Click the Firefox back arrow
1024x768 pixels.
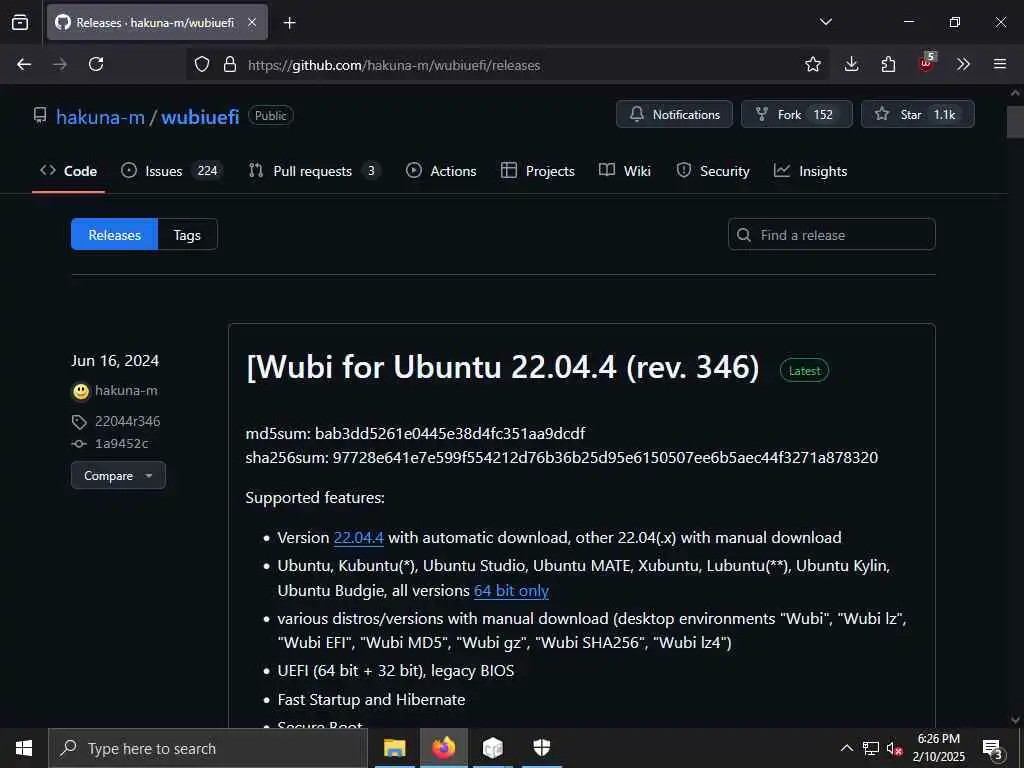point(24,64)
